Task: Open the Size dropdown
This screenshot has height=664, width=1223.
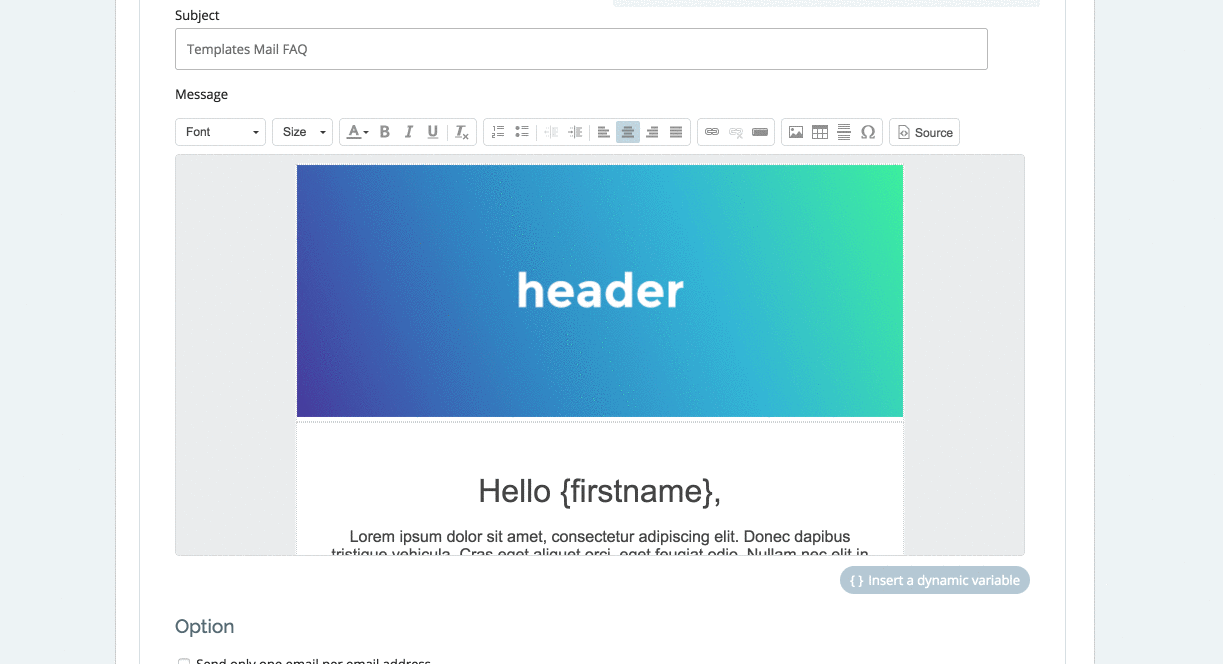Action: click(x=302, y=132)
